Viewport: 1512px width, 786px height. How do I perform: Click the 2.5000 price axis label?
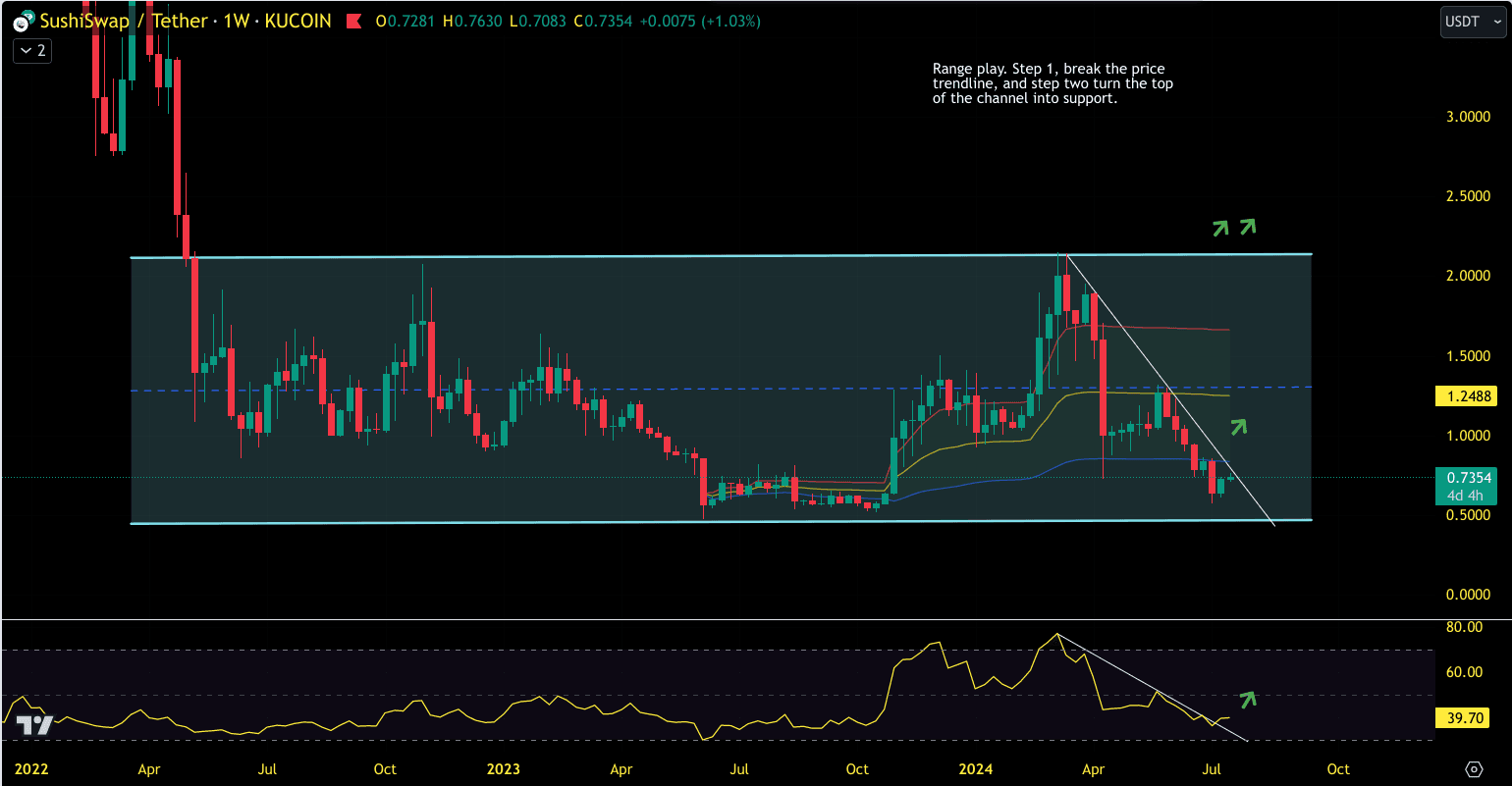coord(1468,196)
